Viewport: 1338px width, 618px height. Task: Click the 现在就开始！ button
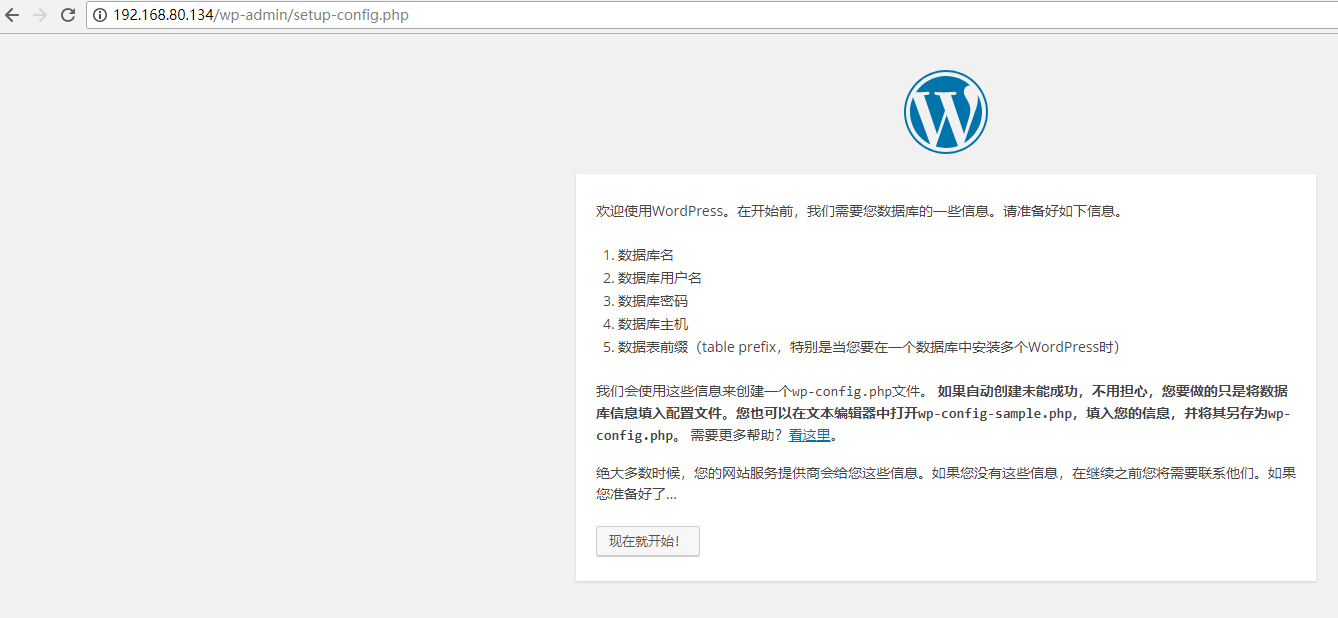(647, 541)
